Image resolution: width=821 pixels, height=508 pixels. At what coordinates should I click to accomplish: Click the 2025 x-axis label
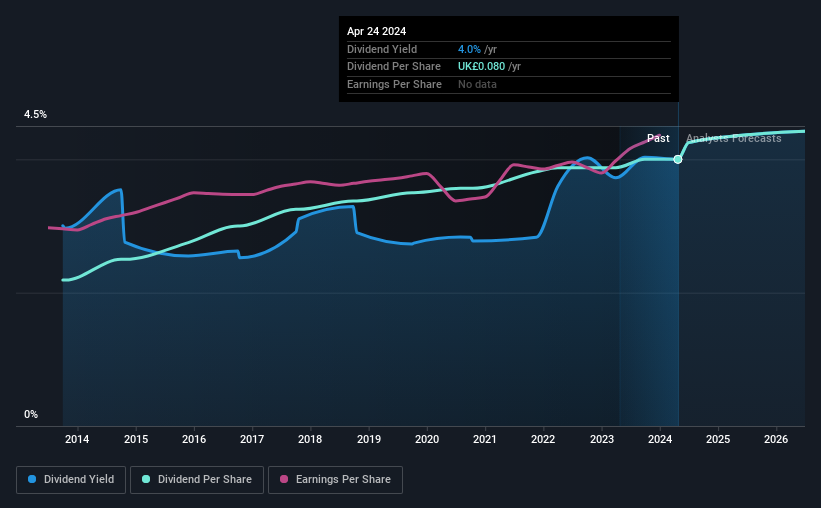[x=718, y=439]
